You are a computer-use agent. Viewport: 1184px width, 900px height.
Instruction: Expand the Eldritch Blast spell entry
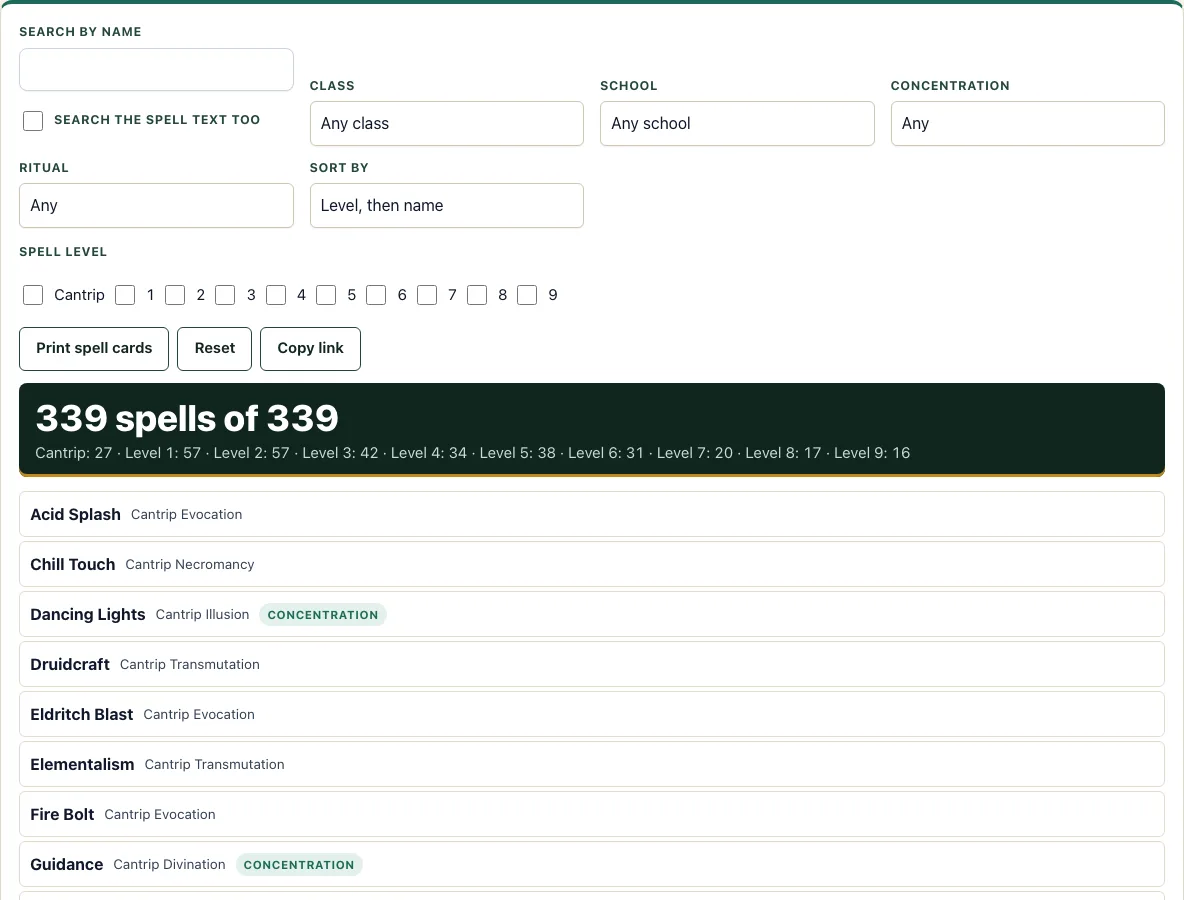(591, 714)
